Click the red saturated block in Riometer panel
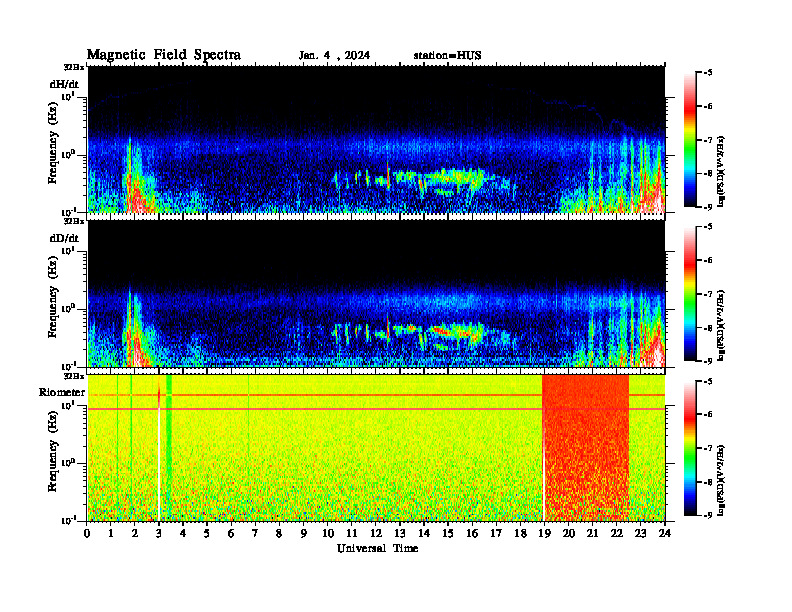This screenshot has width=792, height=612. point(585,448)
